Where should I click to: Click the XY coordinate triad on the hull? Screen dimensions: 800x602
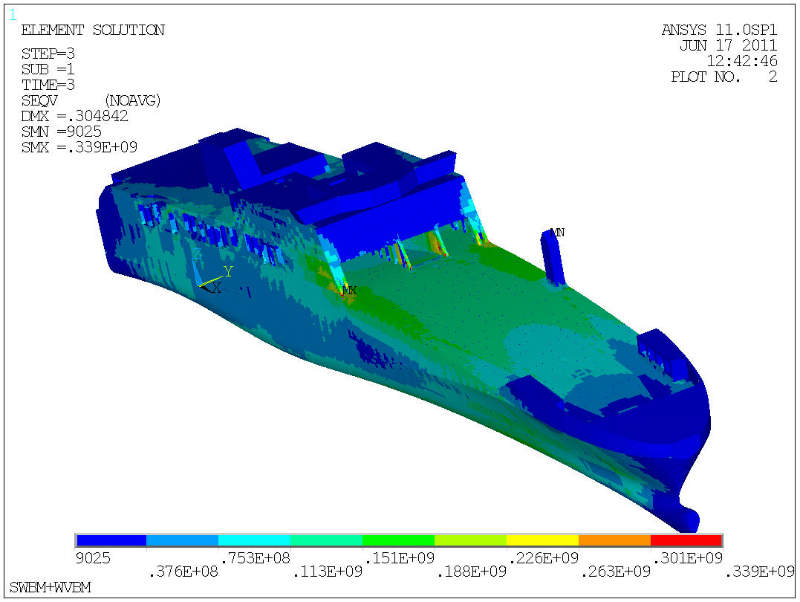tap(216, 280)
